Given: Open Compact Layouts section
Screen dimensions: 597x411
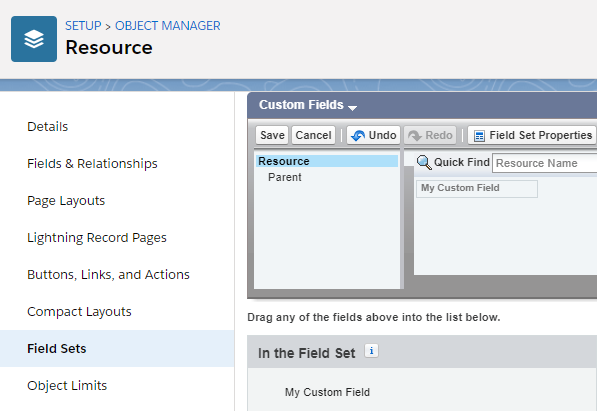Looking at the screenshot, I should pyautogui.click(x=79, y=311).
